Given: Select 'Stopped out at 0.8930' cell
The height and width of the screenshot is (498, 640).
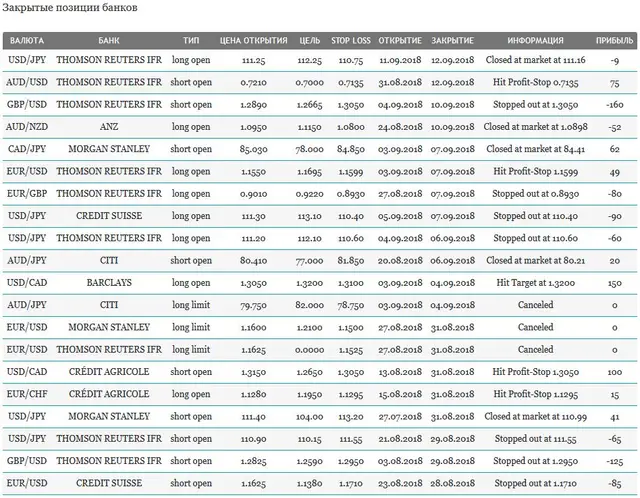Looking at the screenshot, I should pyautogui.click(x=536, y=193).
